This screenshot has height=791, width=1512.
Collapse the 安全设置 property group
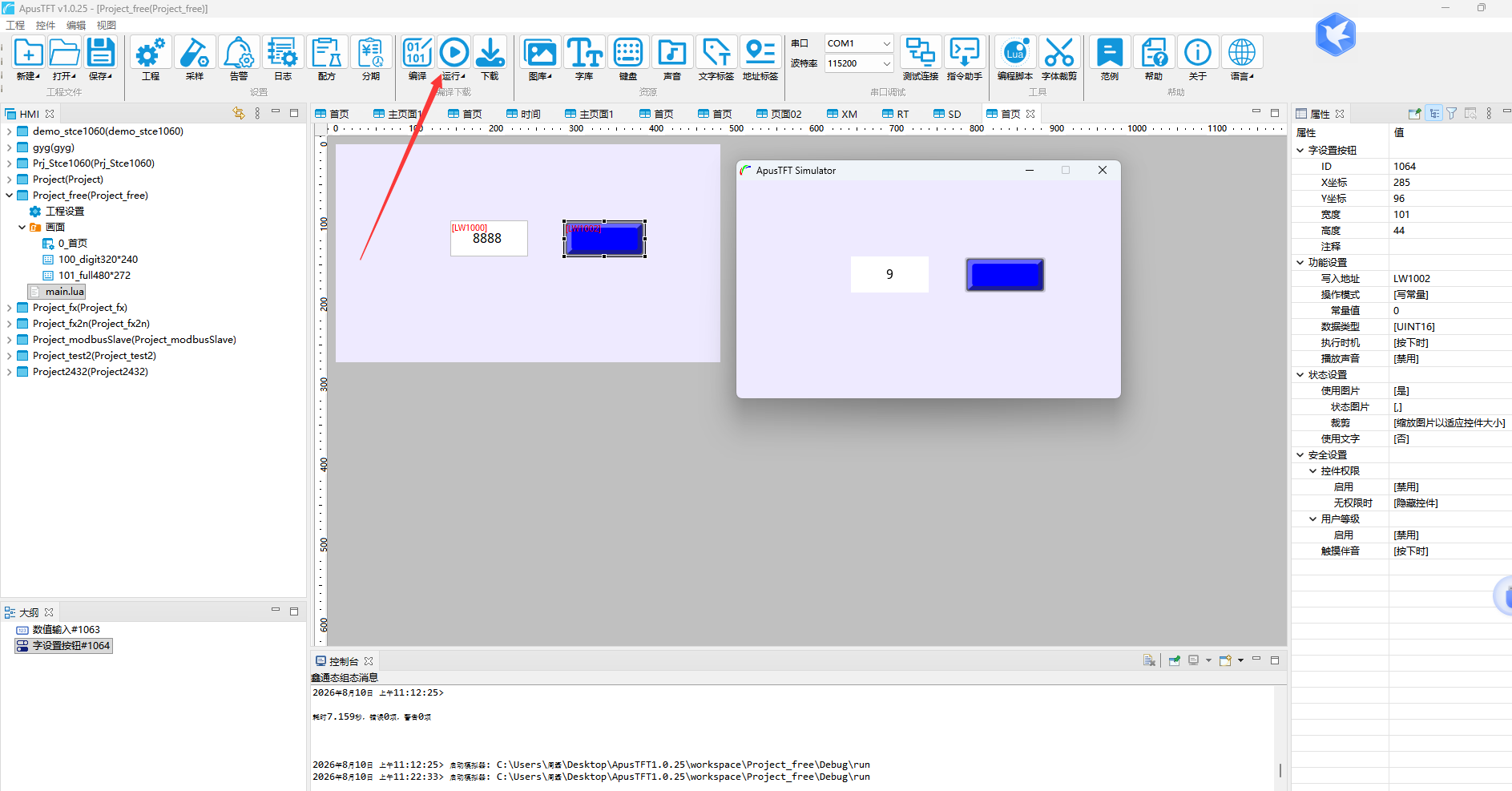pyautogui.click(x=1300, y=455)
